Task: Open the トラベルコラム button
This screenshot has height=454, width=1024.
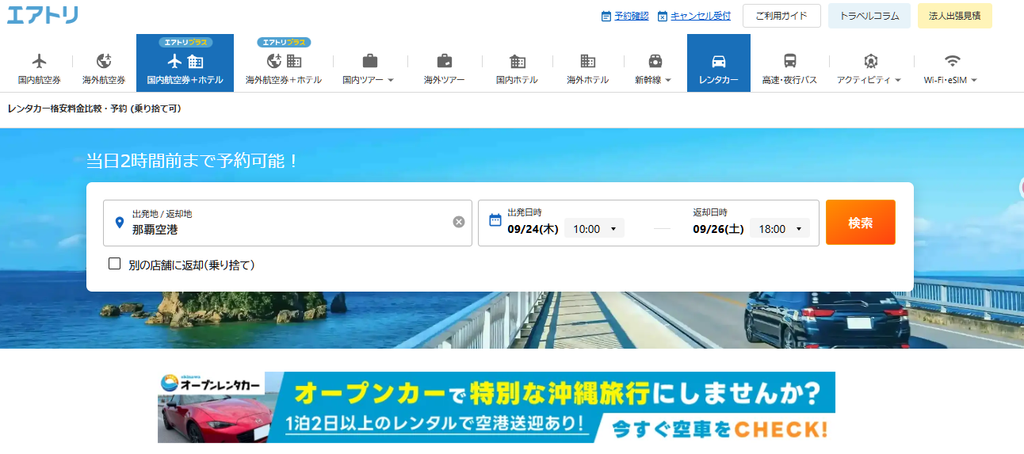Action: [x=869, y=16]
